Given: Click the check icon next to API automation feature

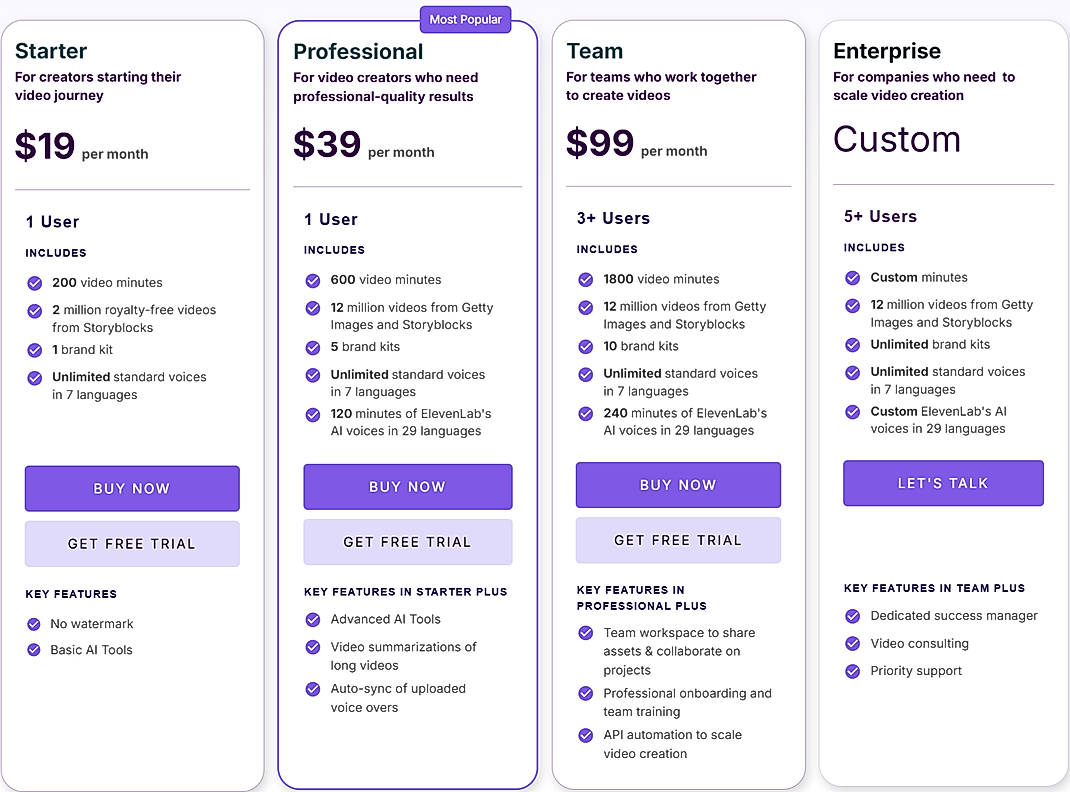Looking at the screenshot, I should point(586,736).
